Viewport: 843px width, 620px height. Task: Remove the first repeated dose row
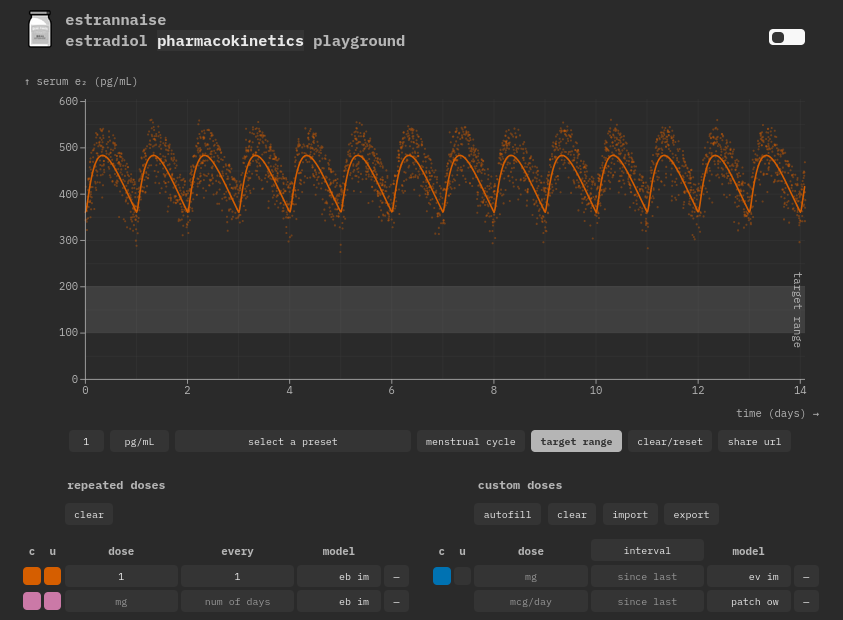click(x=396, y=576)
